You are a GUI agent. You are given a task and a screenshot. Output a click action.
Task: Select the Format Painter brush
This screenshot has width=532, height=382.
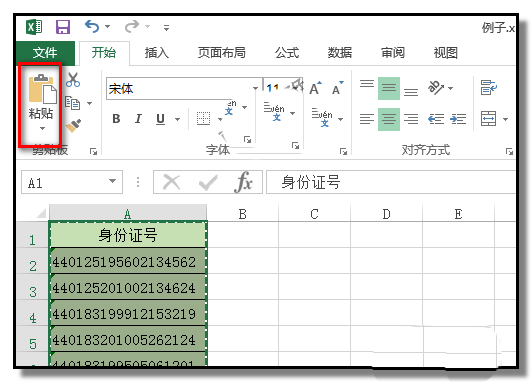coord(73,126)
